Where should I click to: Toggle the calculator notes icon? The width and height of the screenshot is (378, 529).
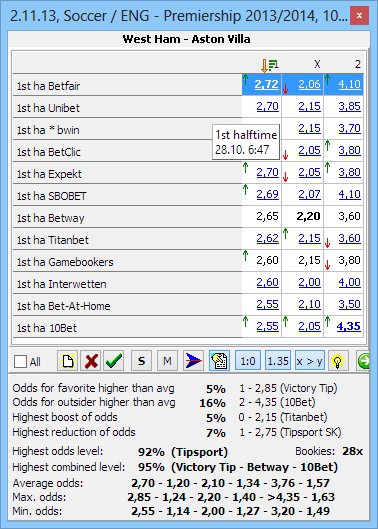pyautogui.click(x=219, y=361)
